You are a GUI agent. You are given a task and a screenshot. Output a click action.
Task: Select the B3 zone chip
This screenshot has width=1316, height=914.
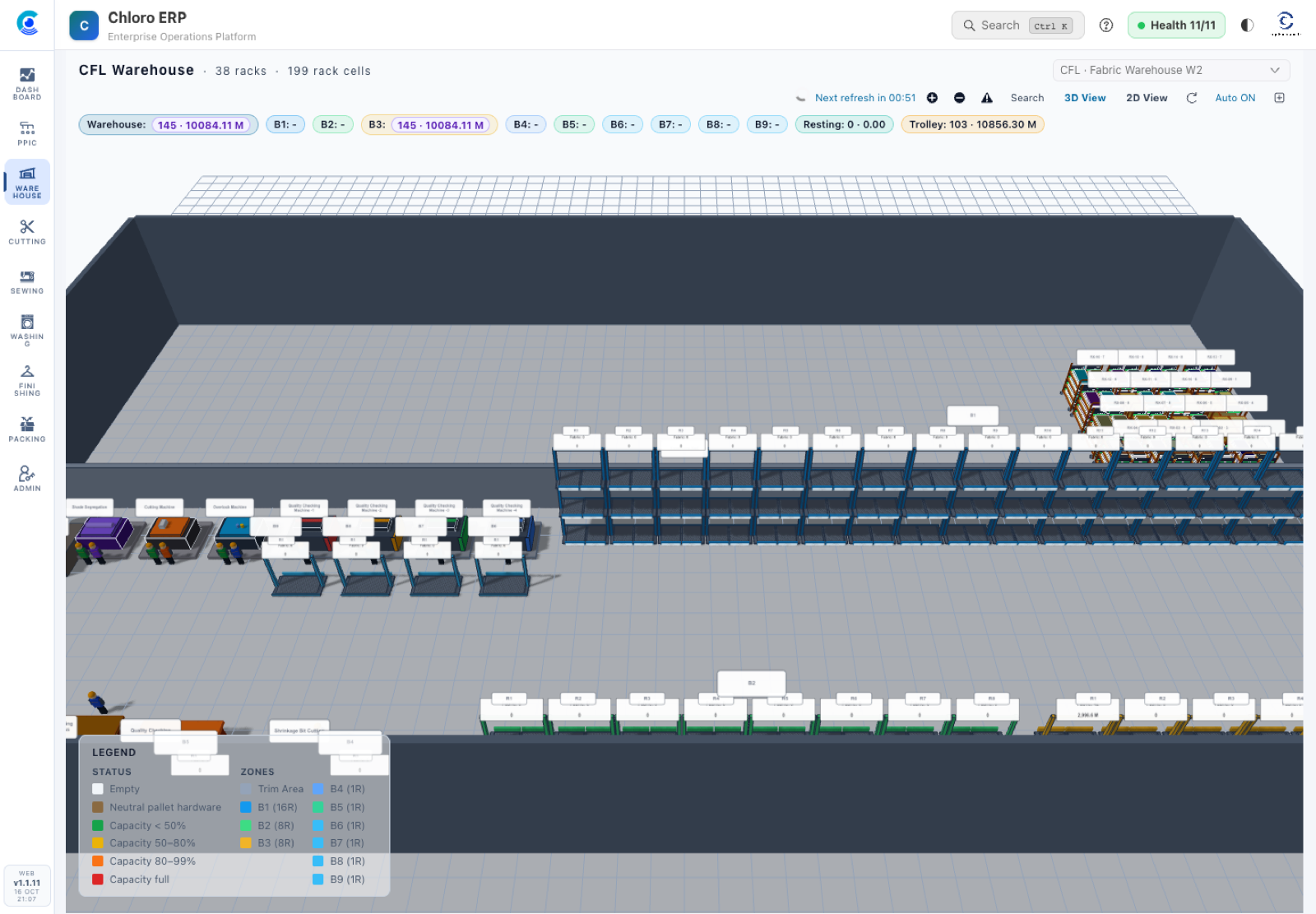point(429,125)
